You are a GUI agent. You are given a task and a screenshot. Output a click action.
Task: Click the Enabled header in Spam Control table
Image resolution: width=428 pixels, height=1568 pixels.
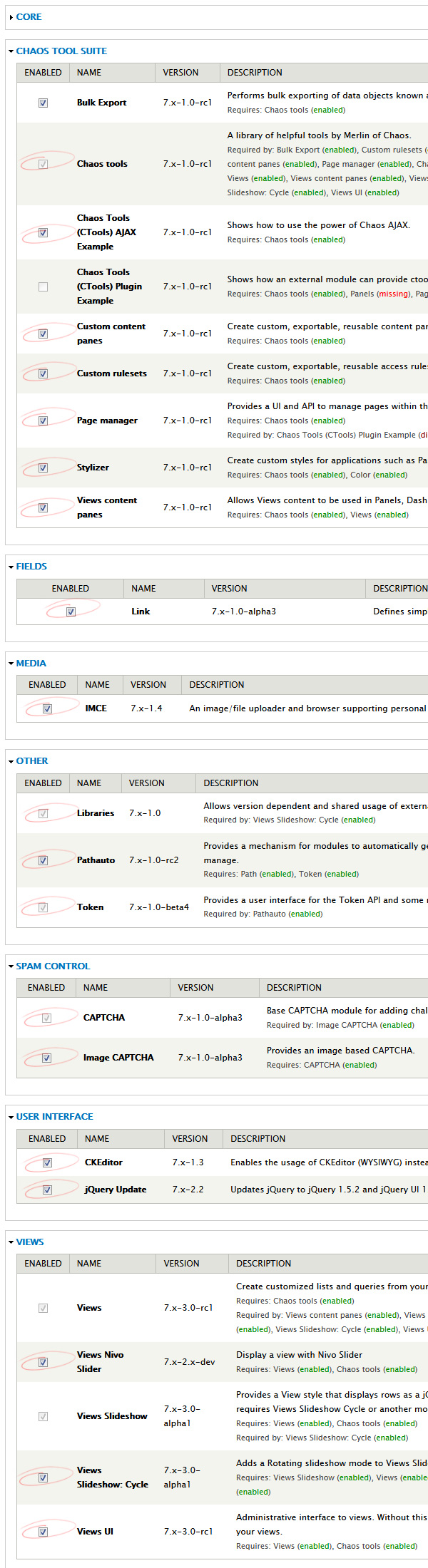[x=46, y=988]
